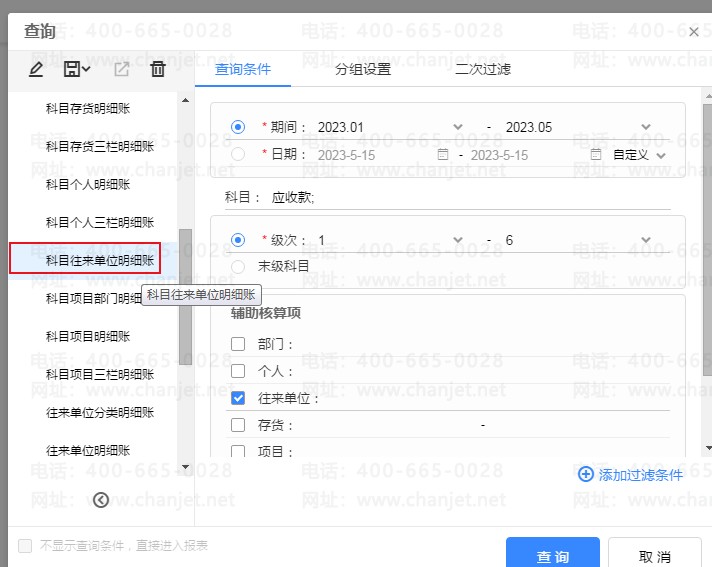Select 科目项目部门明细账 in list
The width and height of the screenshot is (712, 567).
point(94,298)
